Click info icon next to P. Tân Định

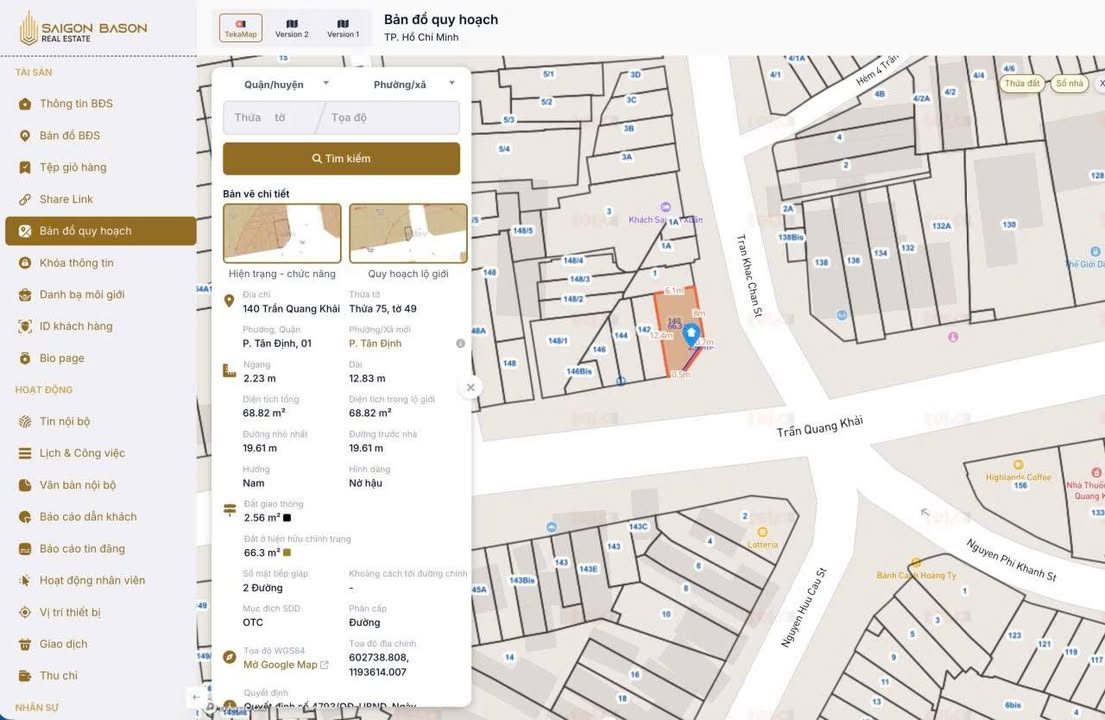click(x=460, y=344)
